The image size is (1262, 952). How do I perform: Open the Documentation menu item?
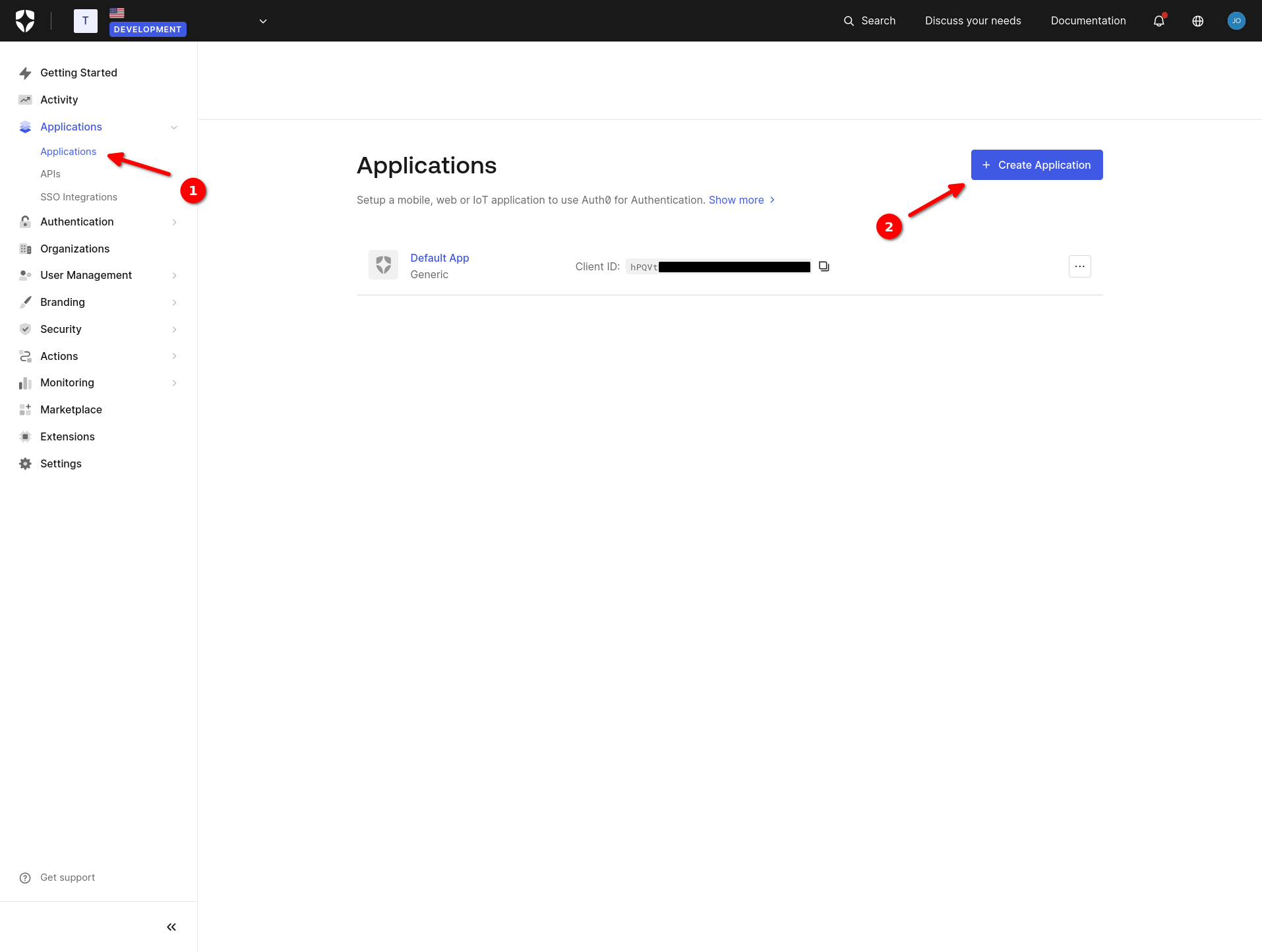coord(1088,20)
